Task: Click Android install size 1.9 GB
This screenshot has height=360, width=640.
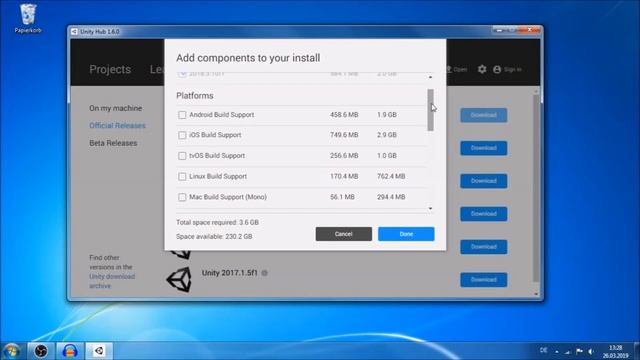Action: 387,115
